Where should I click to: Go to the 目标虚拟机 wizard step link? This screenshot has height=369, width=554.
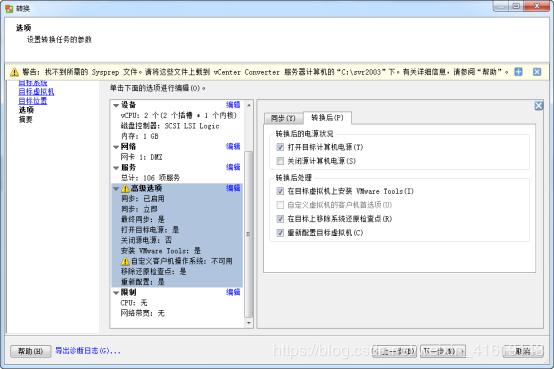[36, 92]
